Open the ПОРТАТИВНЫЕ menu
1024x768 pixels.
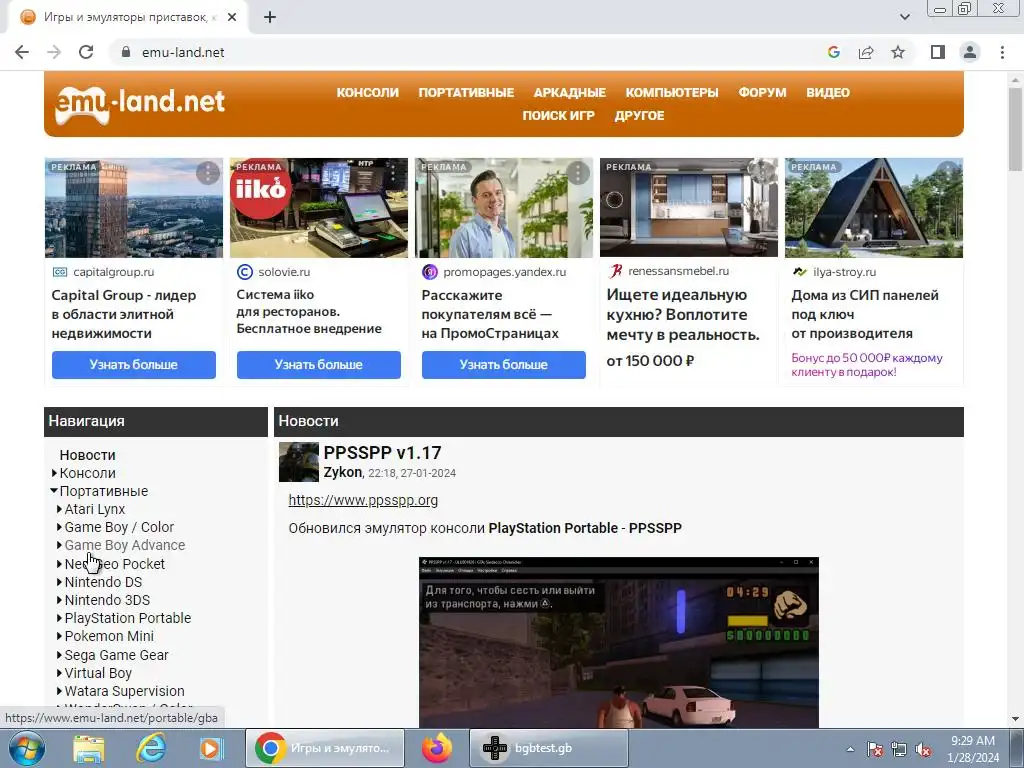[466, 93]
